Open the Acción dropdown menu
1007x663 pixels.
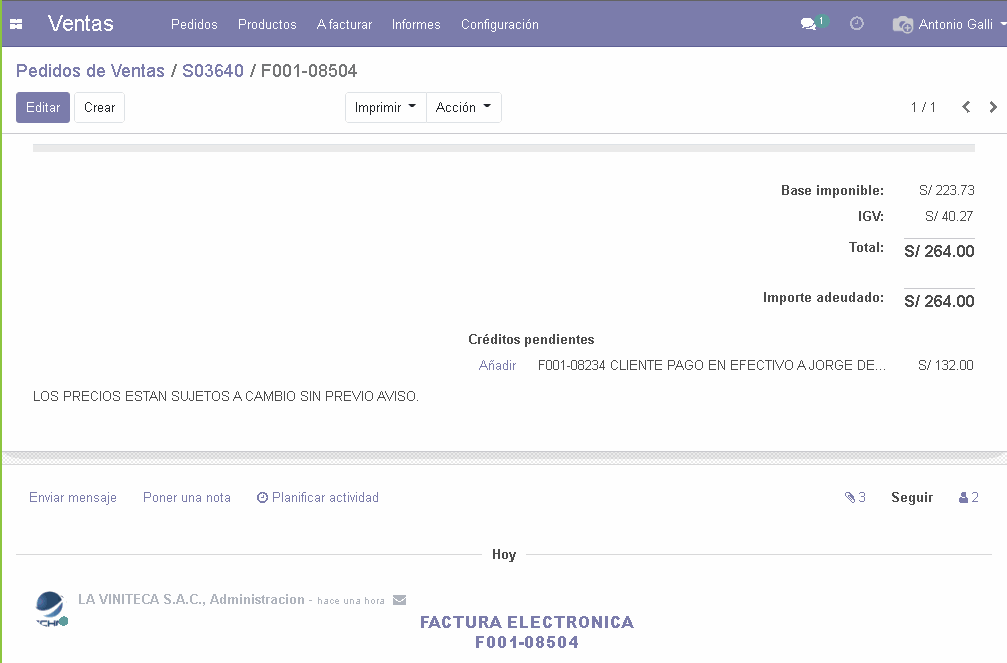pos(463,107)
